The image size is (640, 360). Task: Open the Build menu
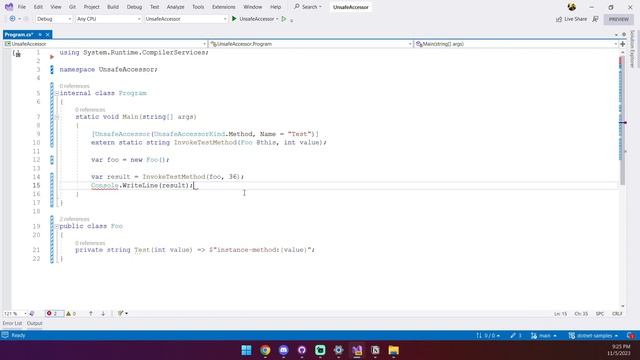click(113, 7)
